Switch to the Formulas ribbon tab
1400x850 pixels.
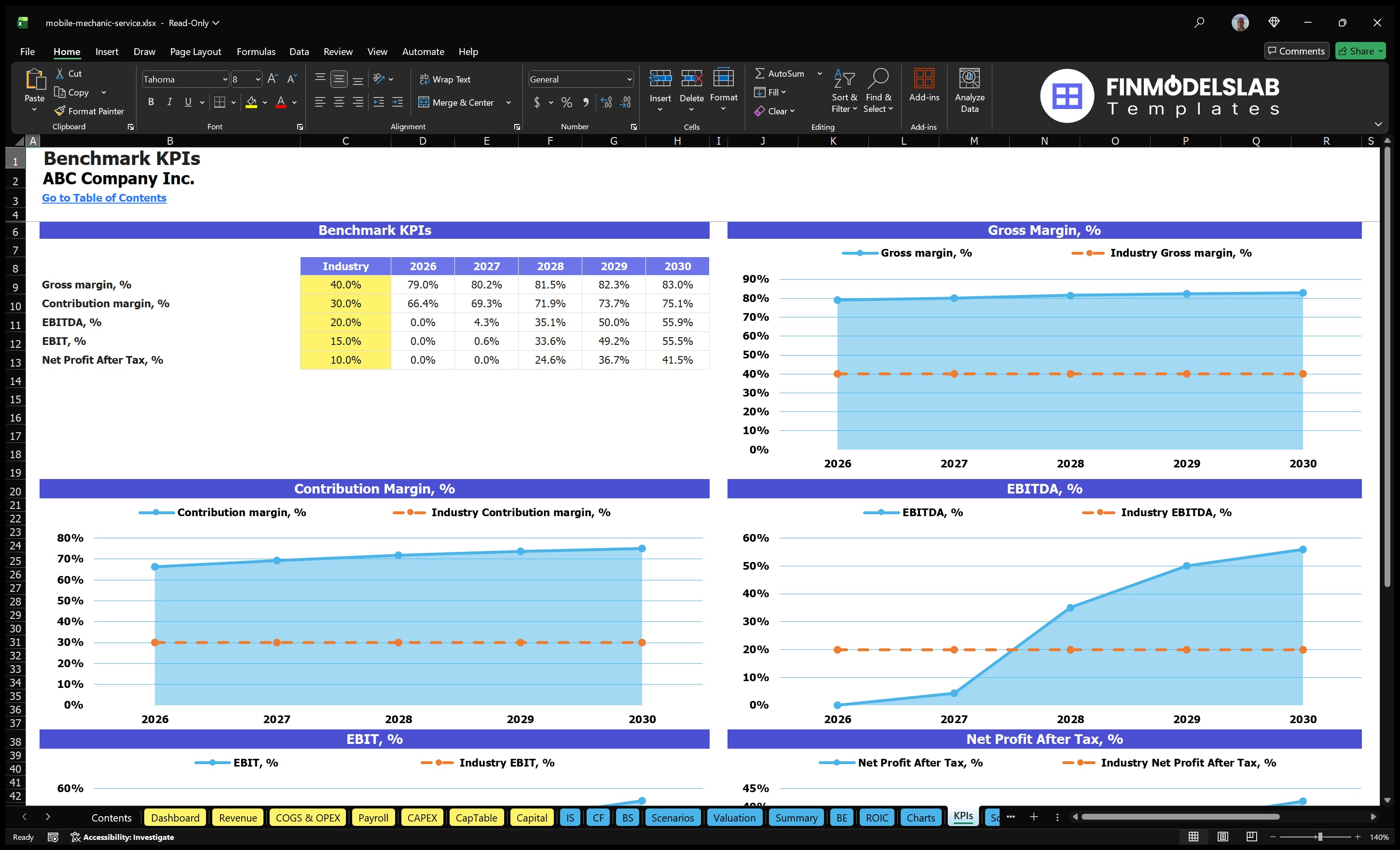[256, 51]
